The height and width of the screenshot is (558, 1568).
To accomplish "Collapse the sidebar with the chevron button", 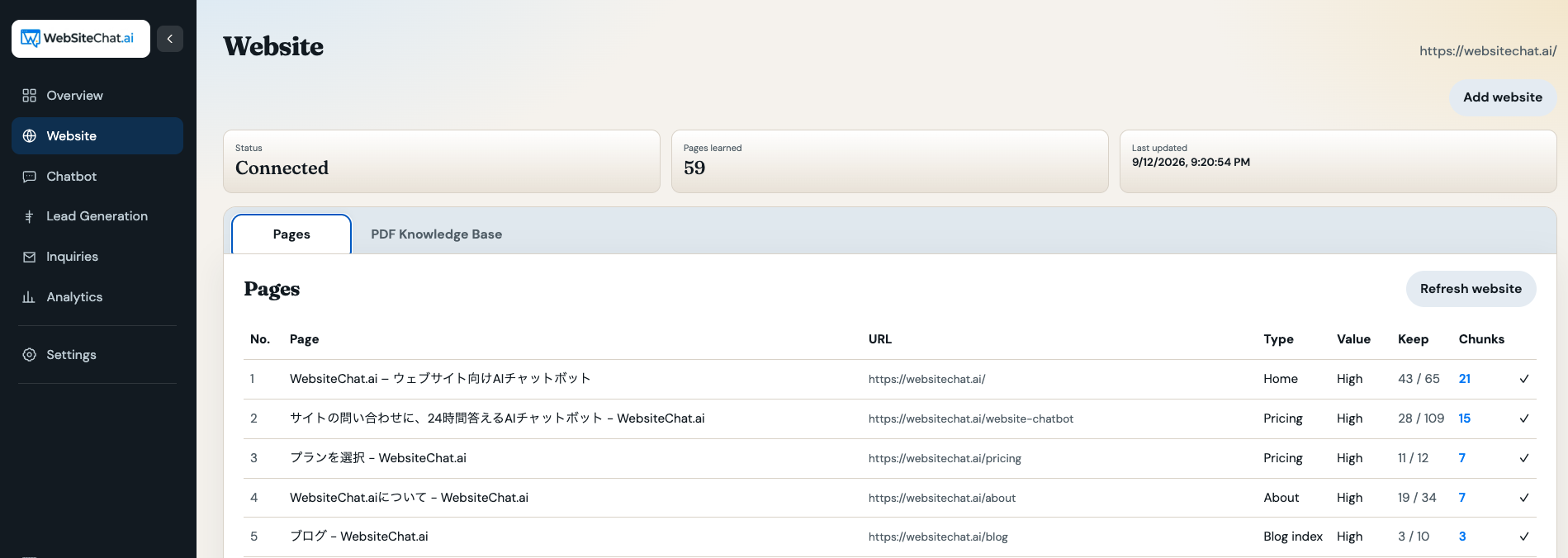I will (x=170, y=39).
